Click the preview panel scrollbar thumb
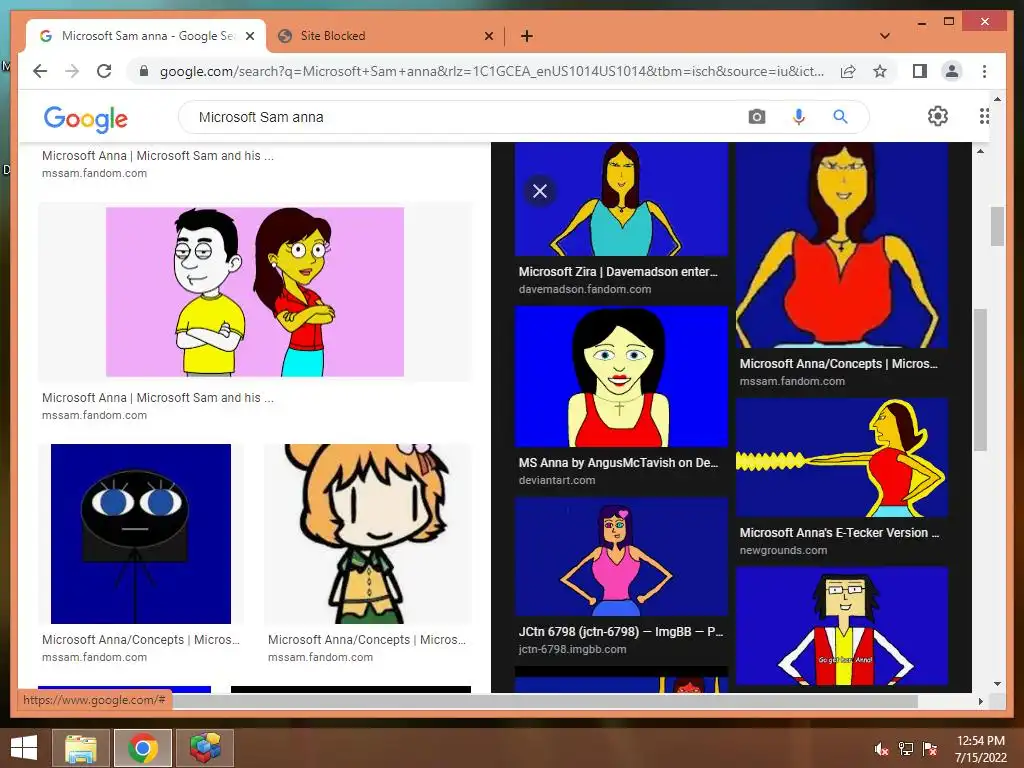 980,379
